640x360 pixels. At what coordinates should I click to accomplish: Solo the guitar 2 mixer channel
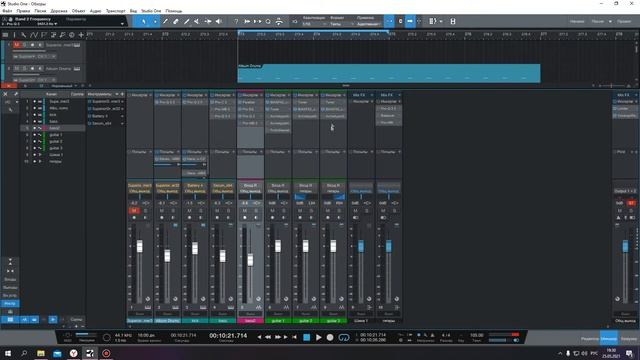(311, 211)
